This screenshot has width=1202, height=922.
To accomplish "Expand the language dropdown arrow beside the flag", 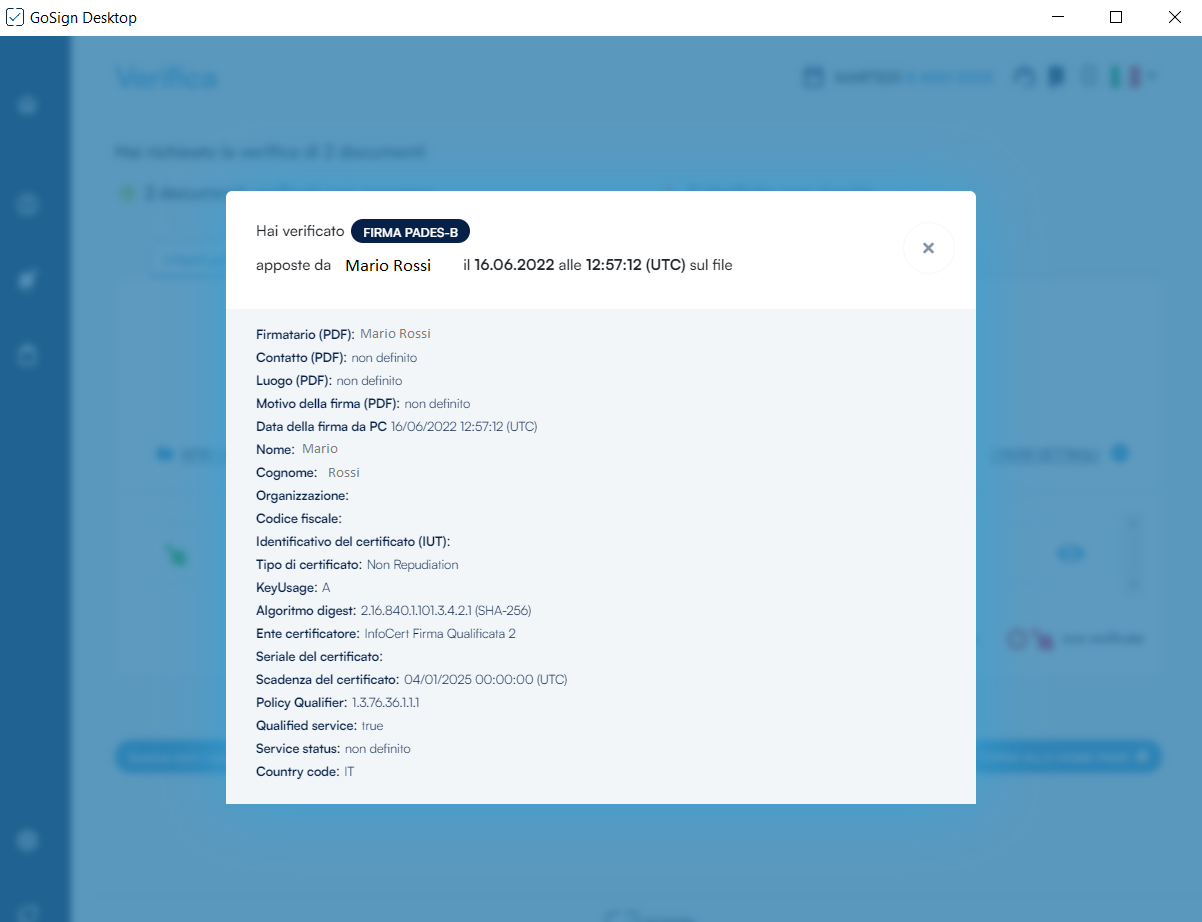I will tap(1153, 77).
